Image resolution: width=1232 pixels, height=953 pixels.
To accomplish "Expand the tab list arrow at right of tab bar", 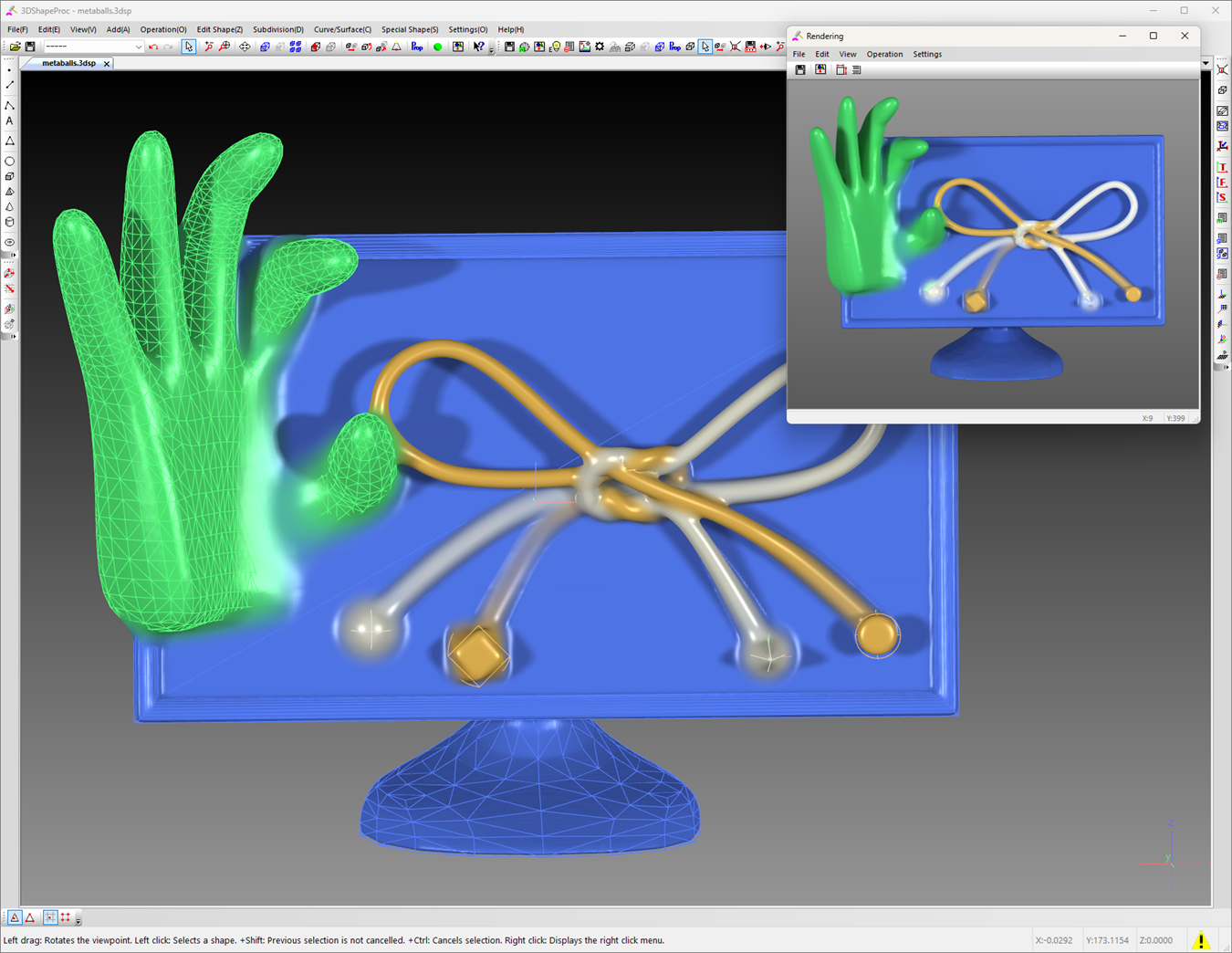I will pos(1206,64).
